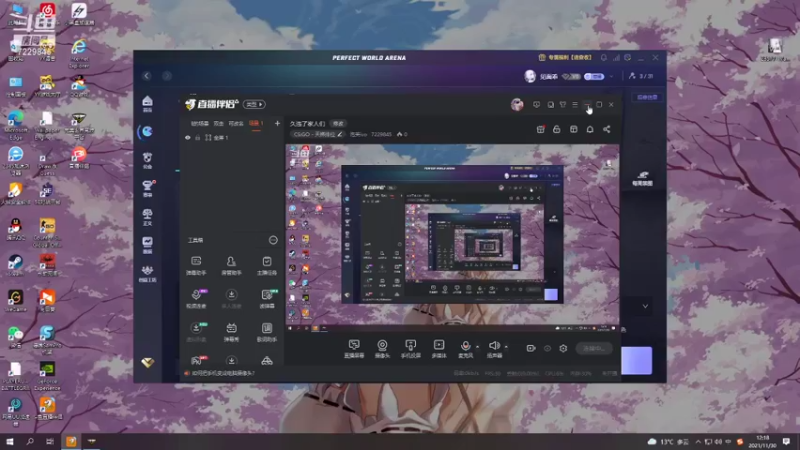Go back with Perfect World Arena's back arrow
This screenshot has width=800, height=450.
[x=147, y=76]
